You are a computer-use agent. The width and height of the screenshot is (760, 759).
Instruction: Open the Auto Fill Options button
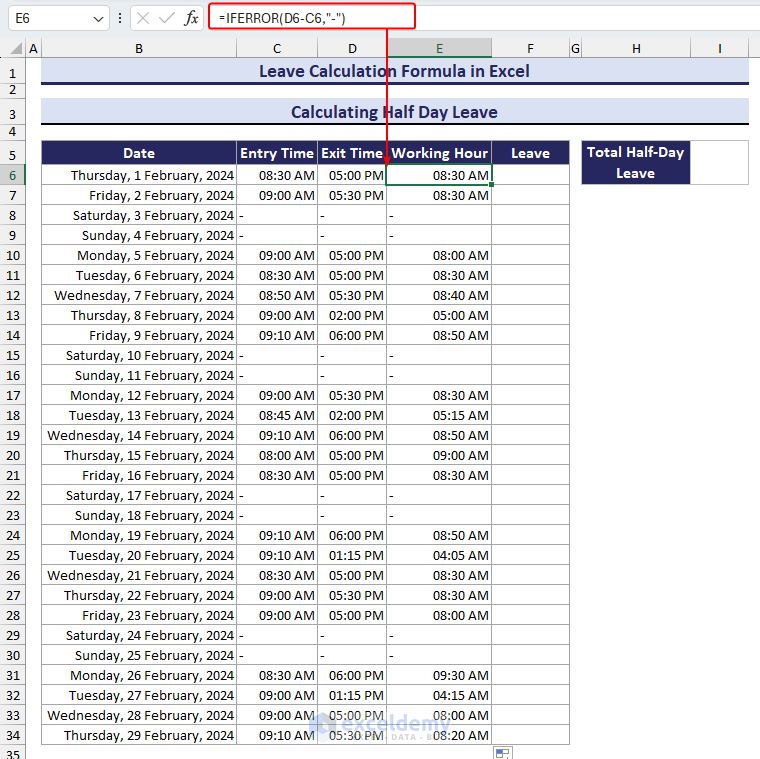(503, 753)
